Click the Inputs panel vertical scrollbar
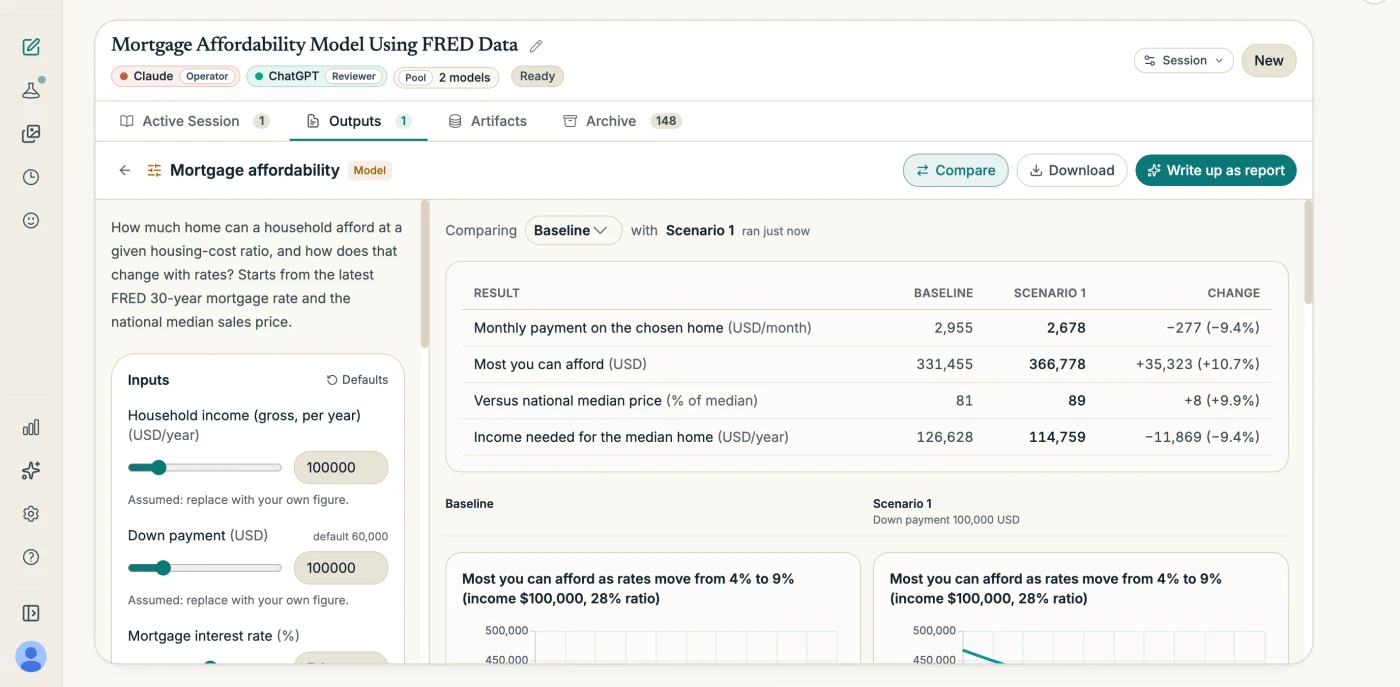 pos(424,275)
